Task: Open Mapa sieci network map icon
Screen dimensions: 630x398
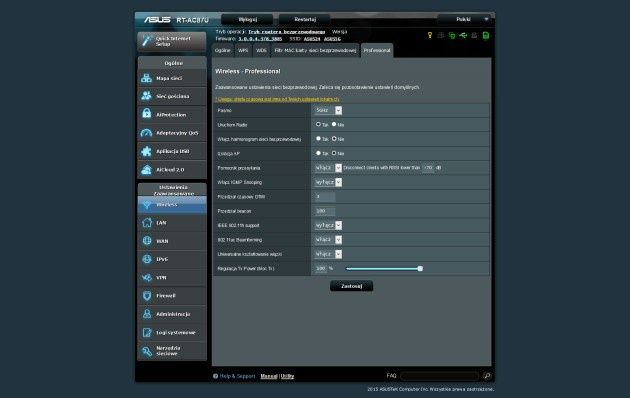Action: 147,78
